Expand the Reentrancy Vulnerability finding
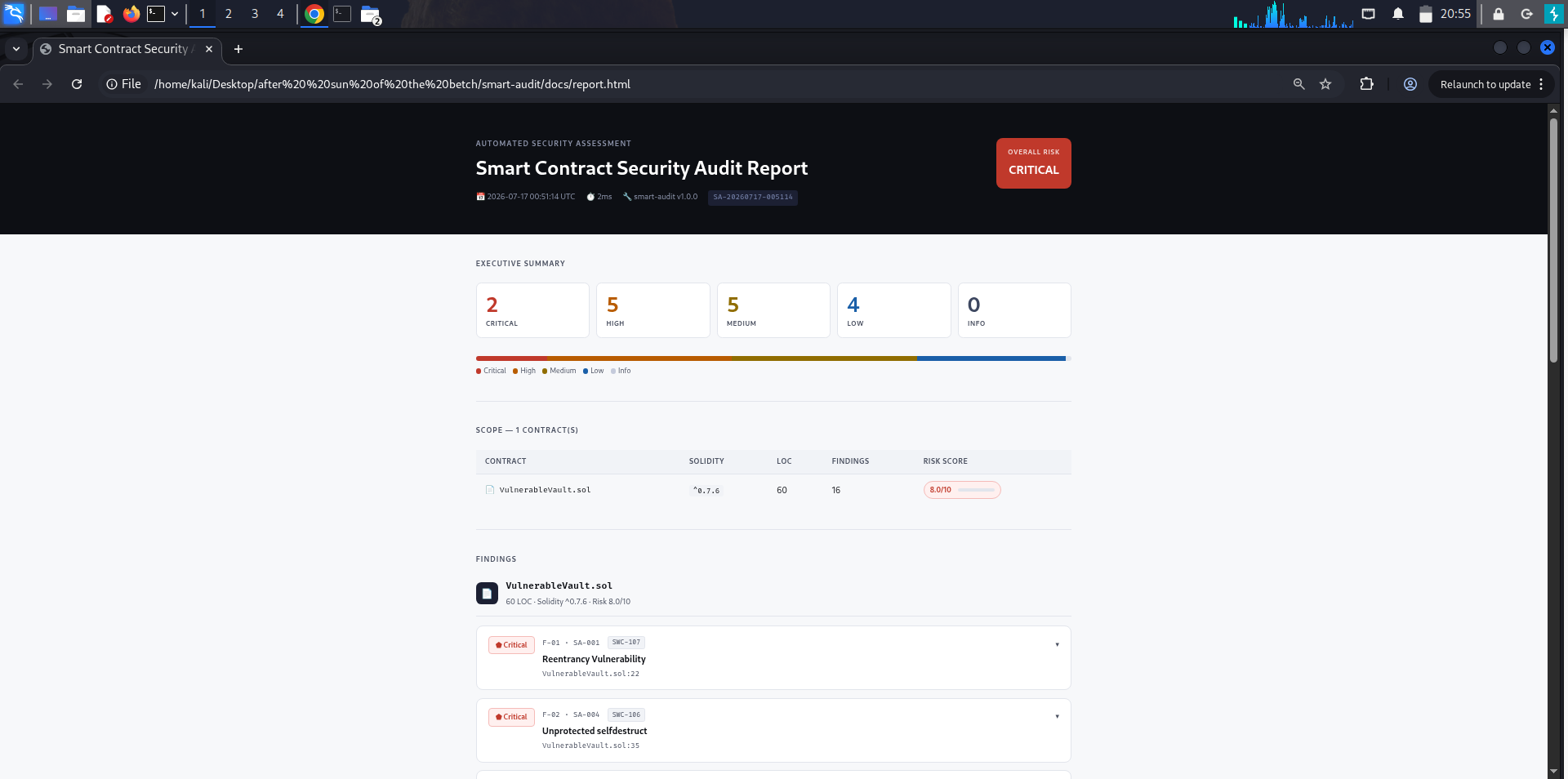The image size is (1568, 779). (x=773, y=658)
